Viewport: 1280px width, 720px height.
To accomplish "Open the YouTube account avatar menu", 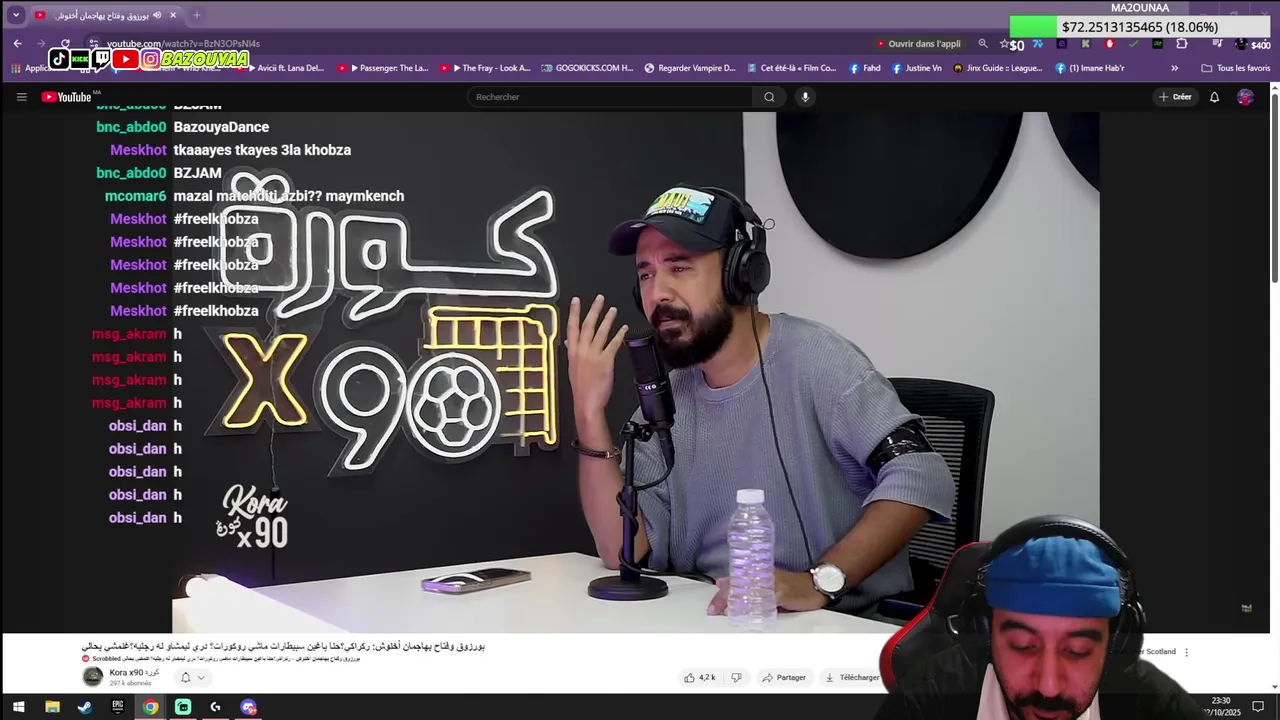I will click(1245, 97).
